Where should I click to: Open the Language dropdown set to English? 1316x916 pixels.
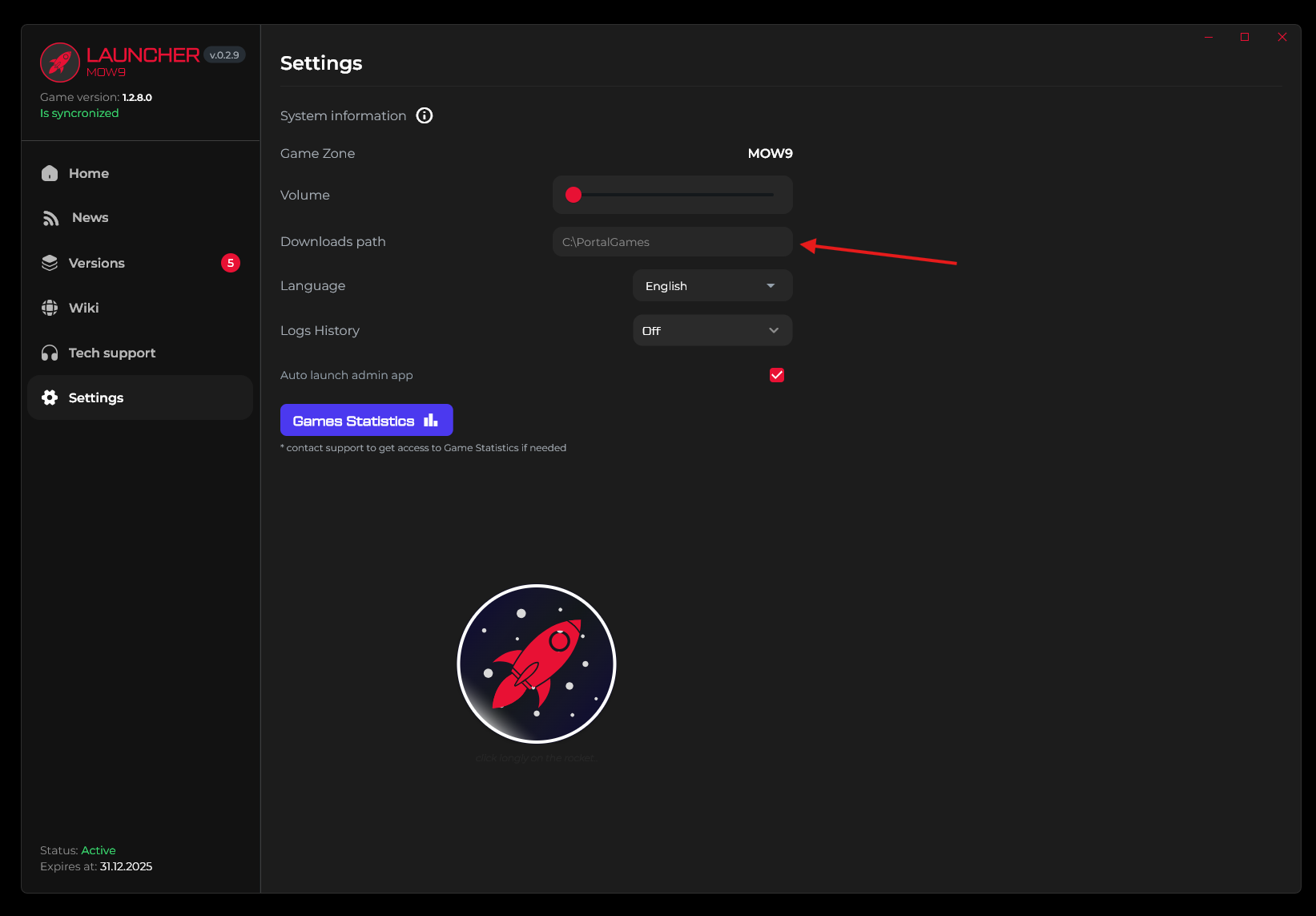coord(712,286)
